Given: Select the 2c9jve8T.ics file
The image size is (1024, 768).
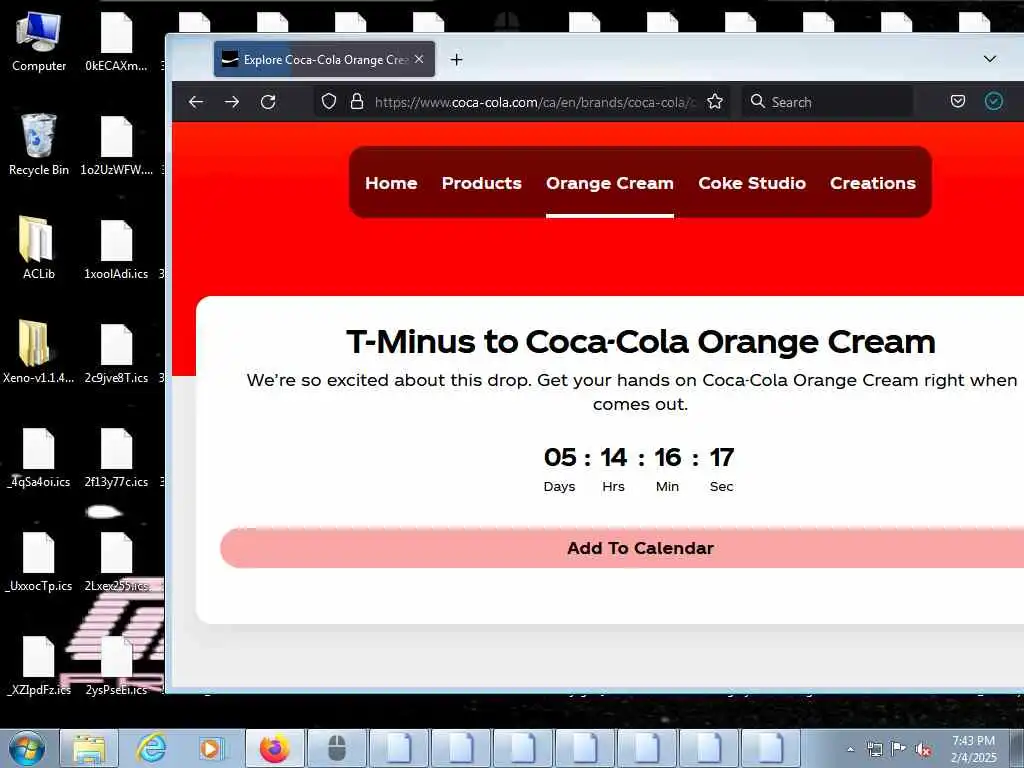Looking at the screenshot, I should 116,353.
